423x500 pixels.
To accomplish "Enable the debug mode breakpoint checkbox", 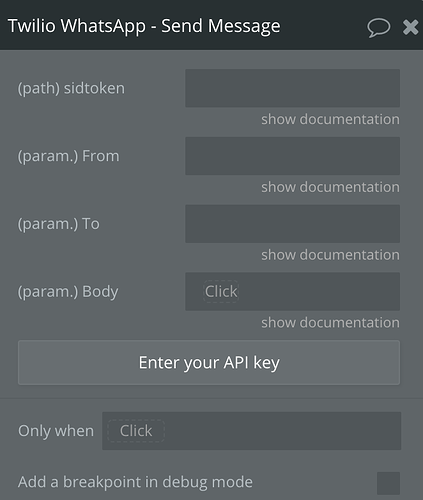I will click(388, 483).
